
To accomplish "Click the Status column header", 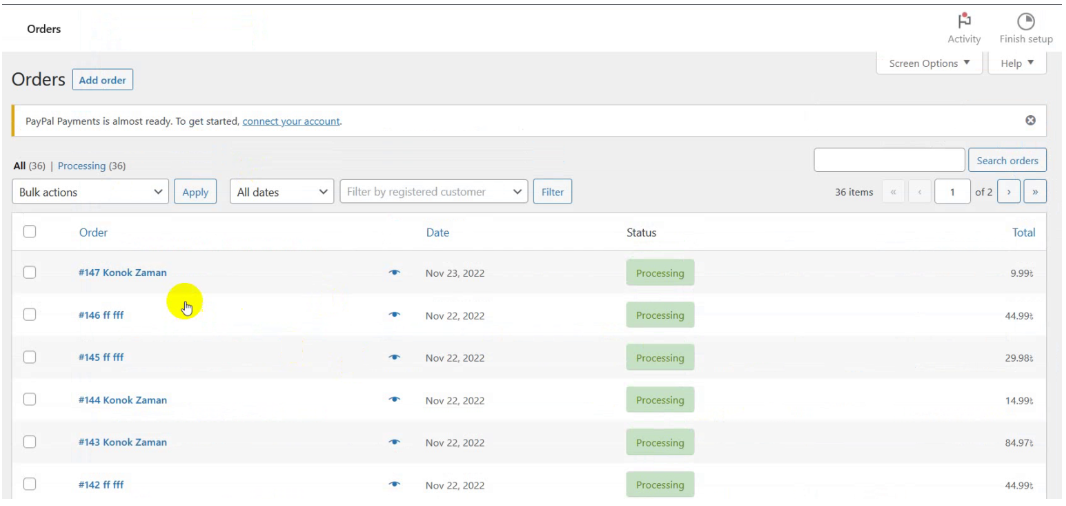I will pyautogui.click(x=641, y=233).
